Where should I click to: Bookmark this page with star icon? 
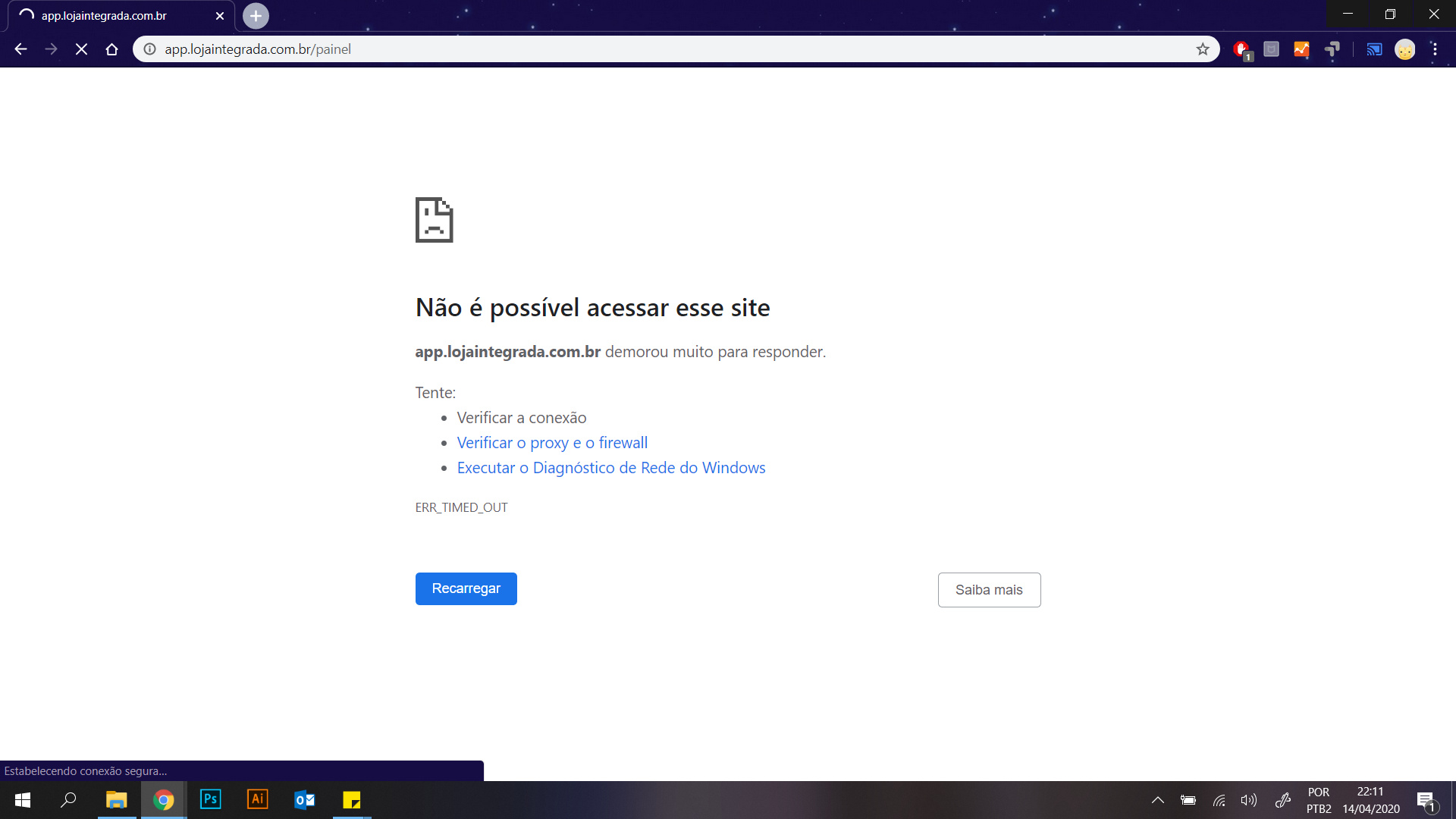point(1203,49)
